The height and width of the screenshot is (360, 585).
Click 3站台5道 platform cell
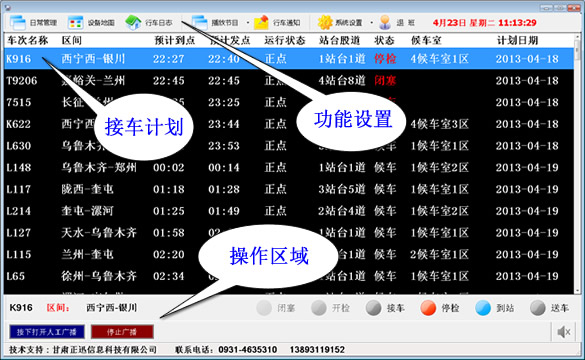pos(342,189)
